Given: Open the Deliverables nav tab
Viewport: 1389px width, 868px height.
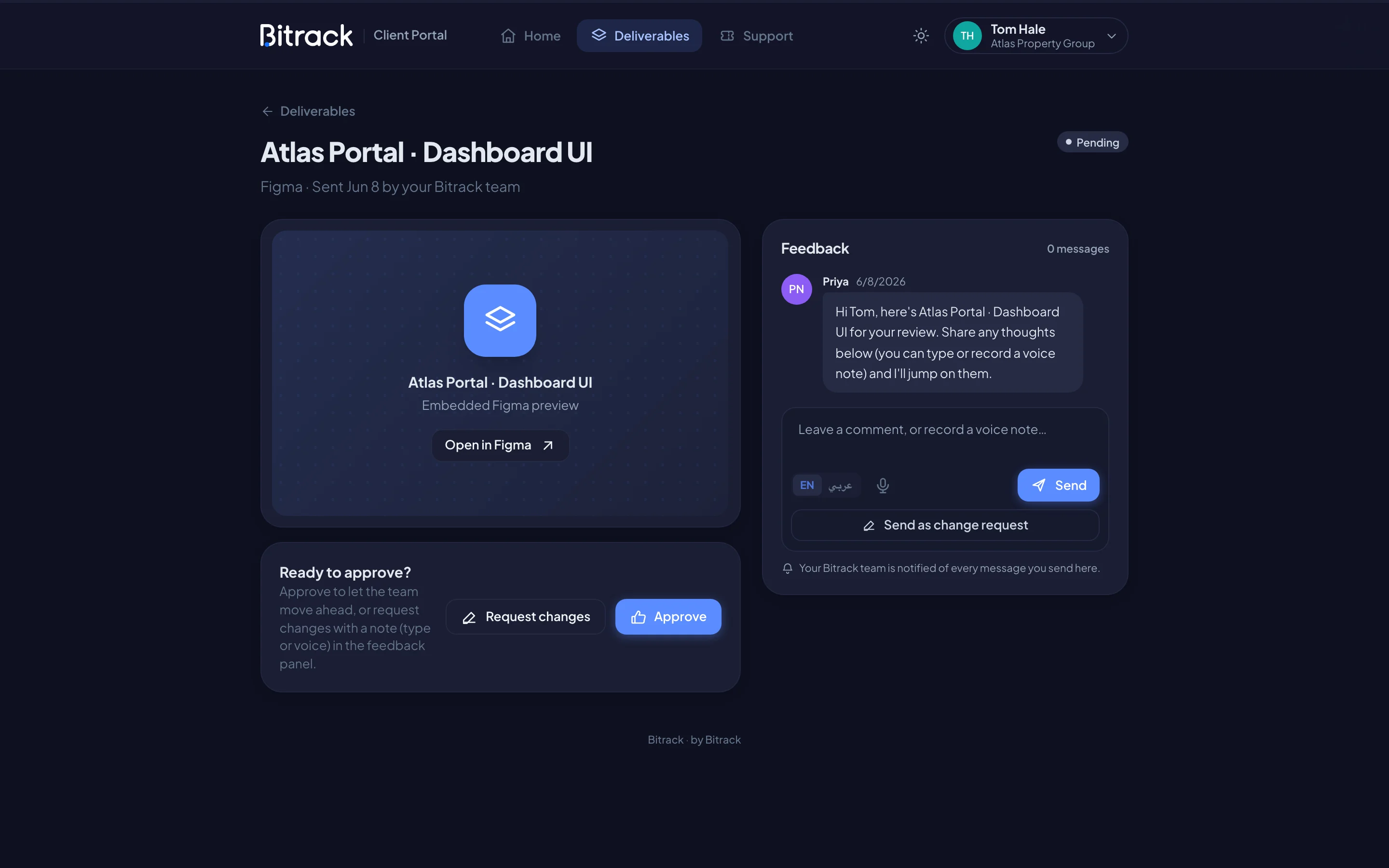Looking at the screenshot, I should tap(640, 36).
